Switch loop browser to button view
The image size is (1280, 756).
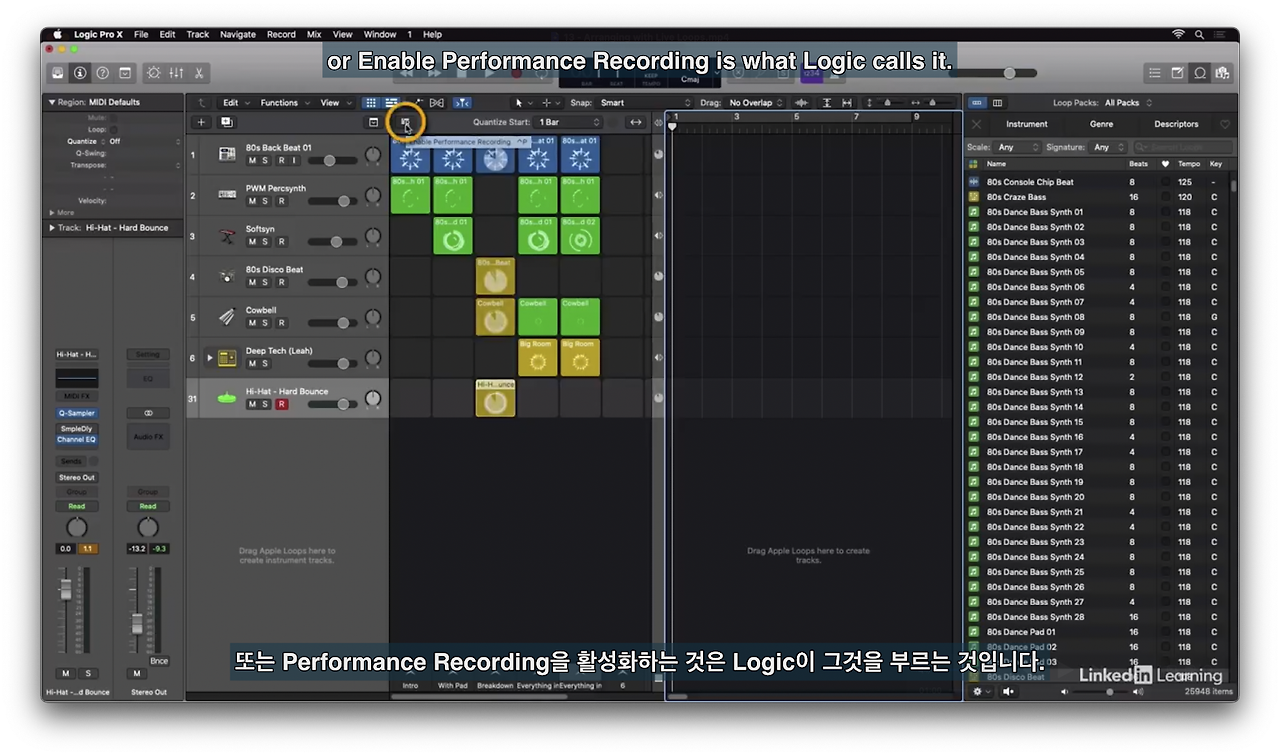click(x=977, y=102)
